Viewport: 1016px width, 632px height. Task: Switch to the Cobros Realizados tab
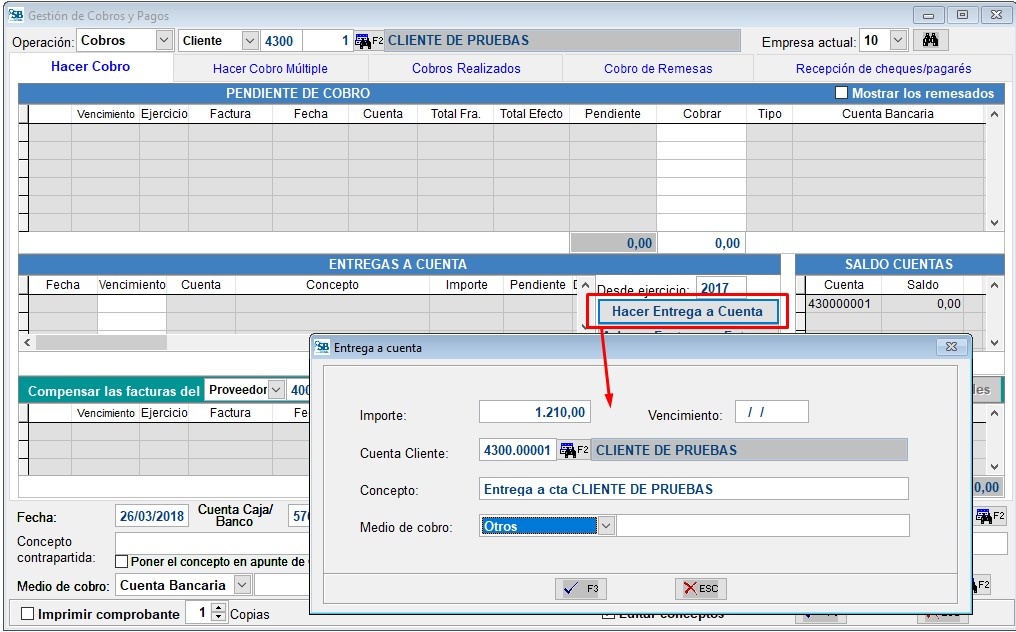466,69
